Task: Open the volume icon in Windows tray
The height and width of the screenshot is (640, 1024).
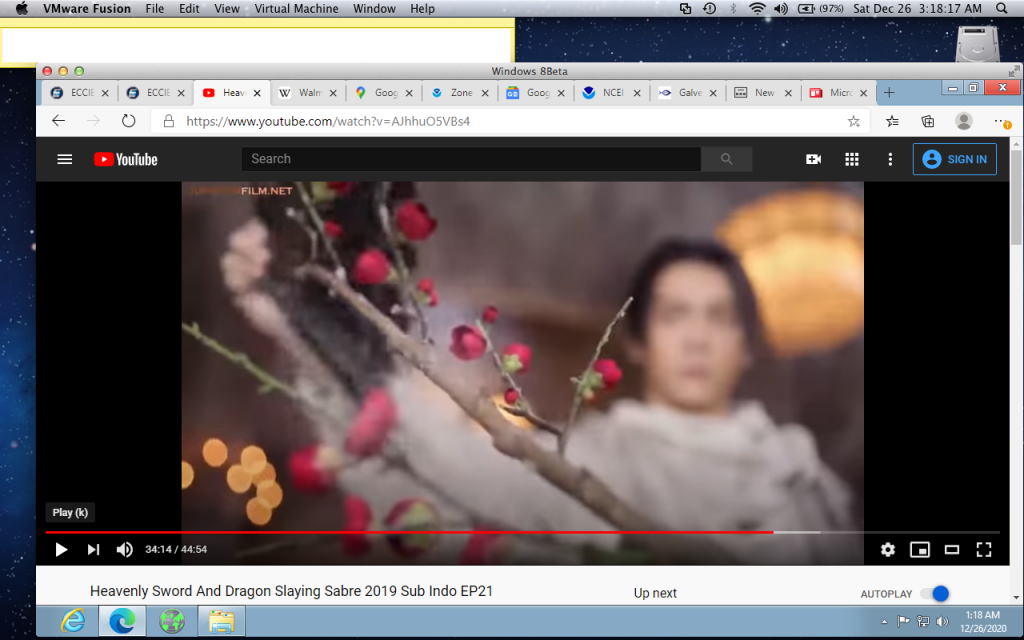Action: [942, 621]
